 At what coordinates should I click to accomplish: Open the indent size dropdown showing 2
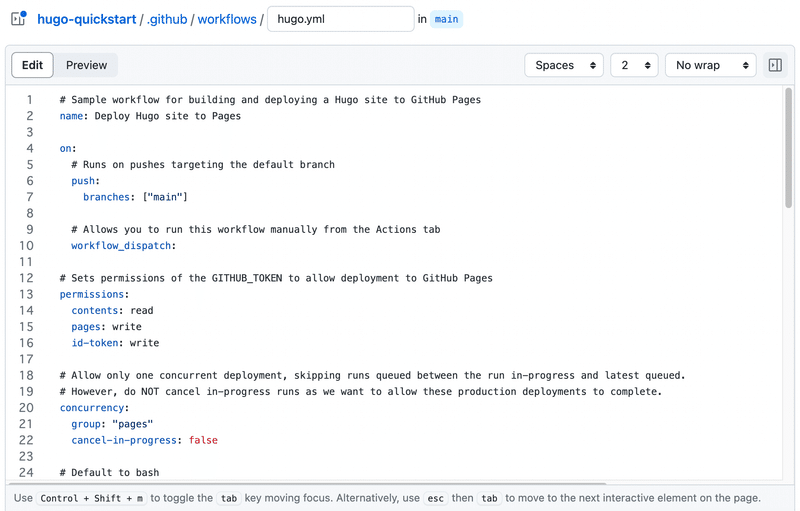click(x=634, y=65)
